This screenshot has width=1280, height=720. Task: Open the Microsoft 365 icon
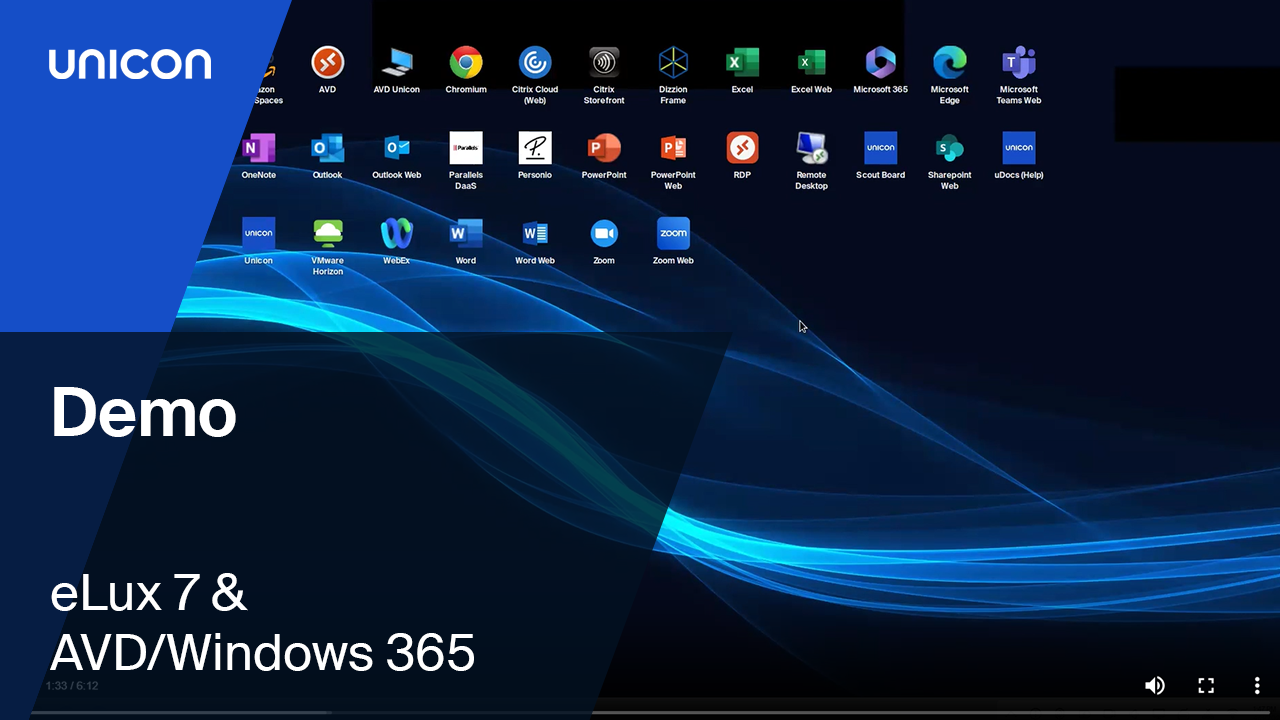[x=880, y=63]
